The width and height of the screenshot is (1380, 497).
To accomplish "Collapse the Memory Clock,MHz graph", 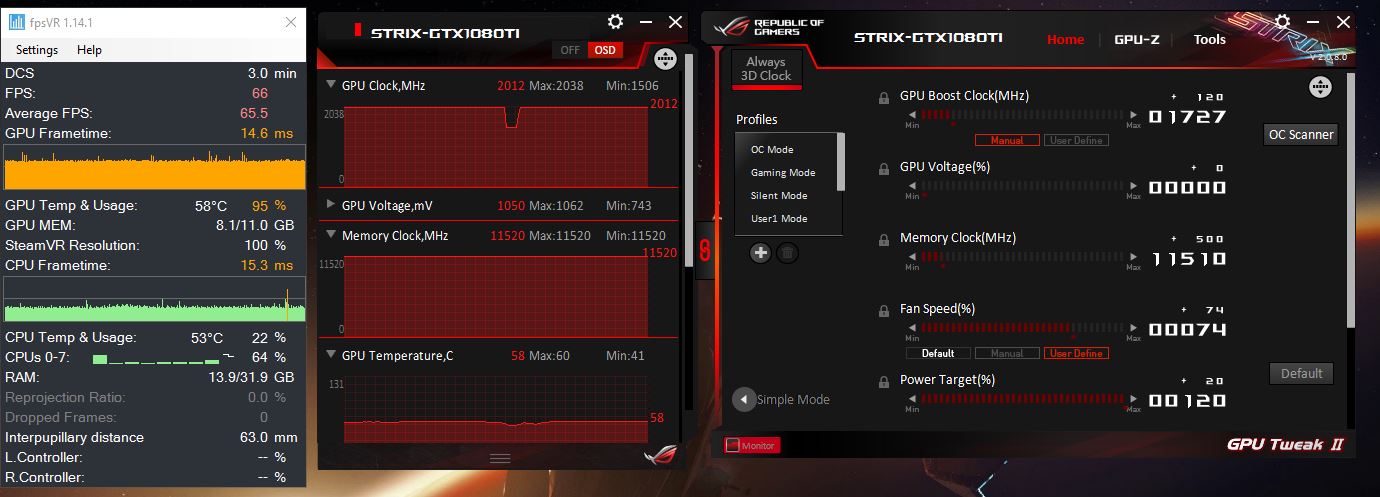I will [331, 235].
